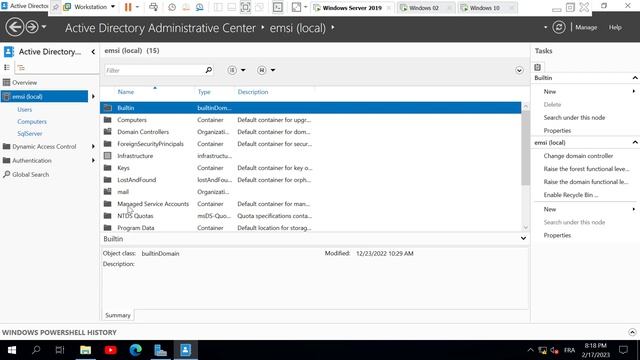Viewport: 640px width, 360px height.
Task: Click Raise the forest functional level
Action: tap(586, 169)
